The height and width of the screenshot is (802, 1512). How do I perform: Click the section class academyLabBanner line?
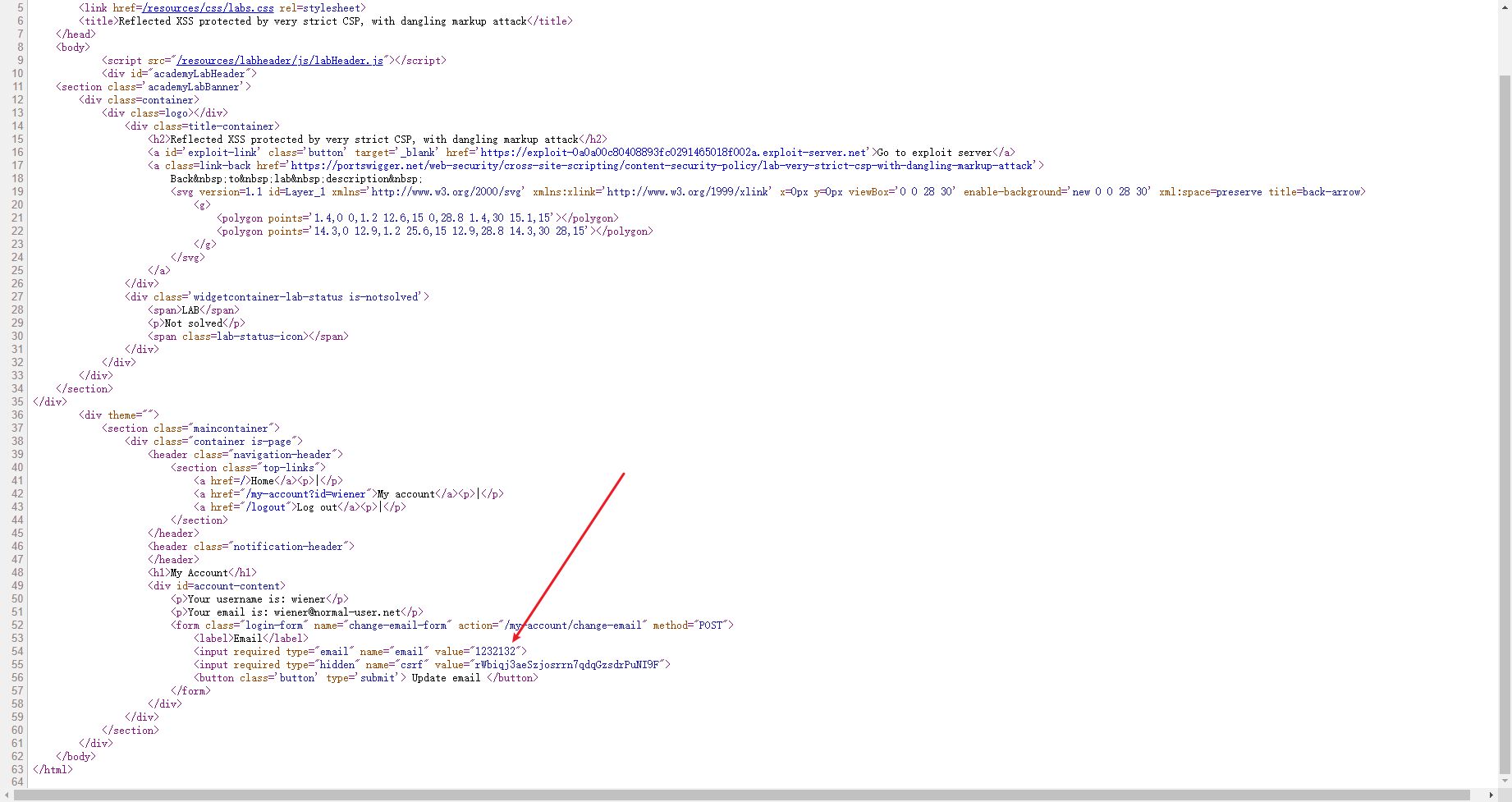(153, 87)
